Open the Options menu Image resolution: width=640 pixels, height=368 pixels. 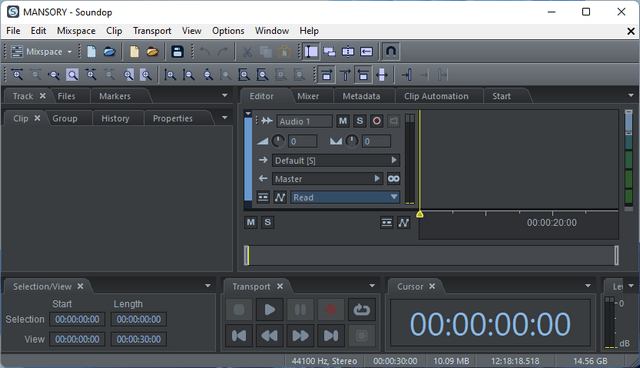point(228,31)
